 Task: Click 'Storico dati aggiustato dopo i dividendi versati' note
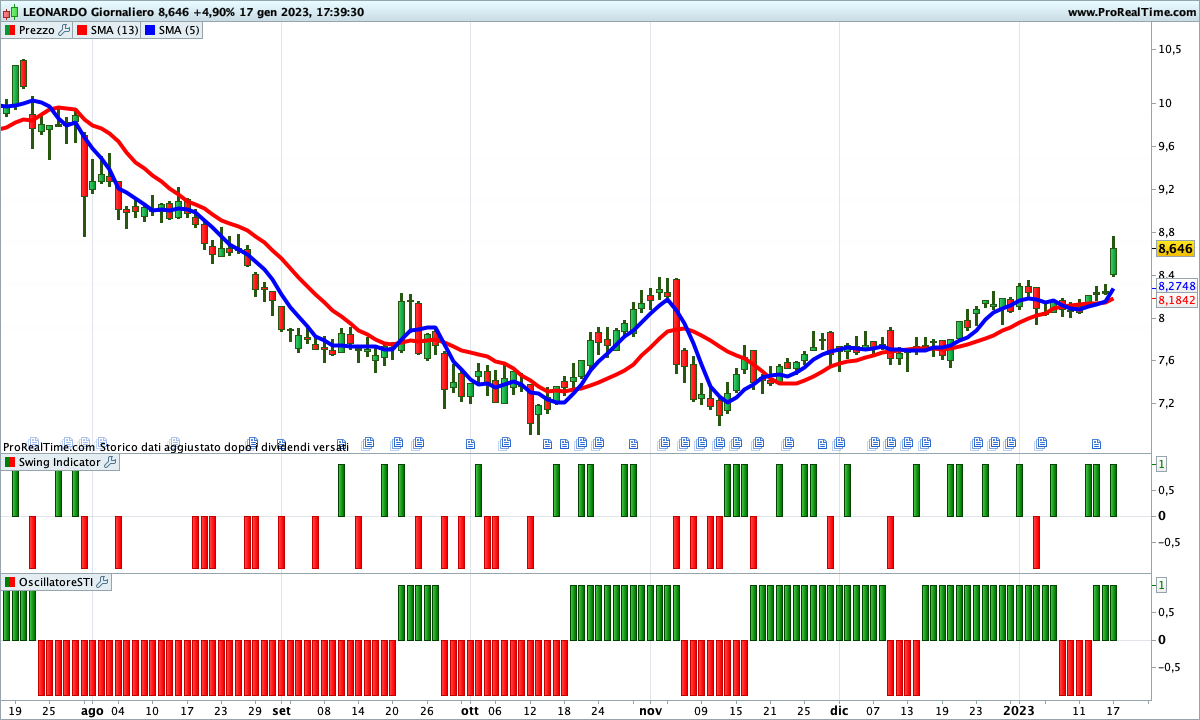click(x=223, y=446)
